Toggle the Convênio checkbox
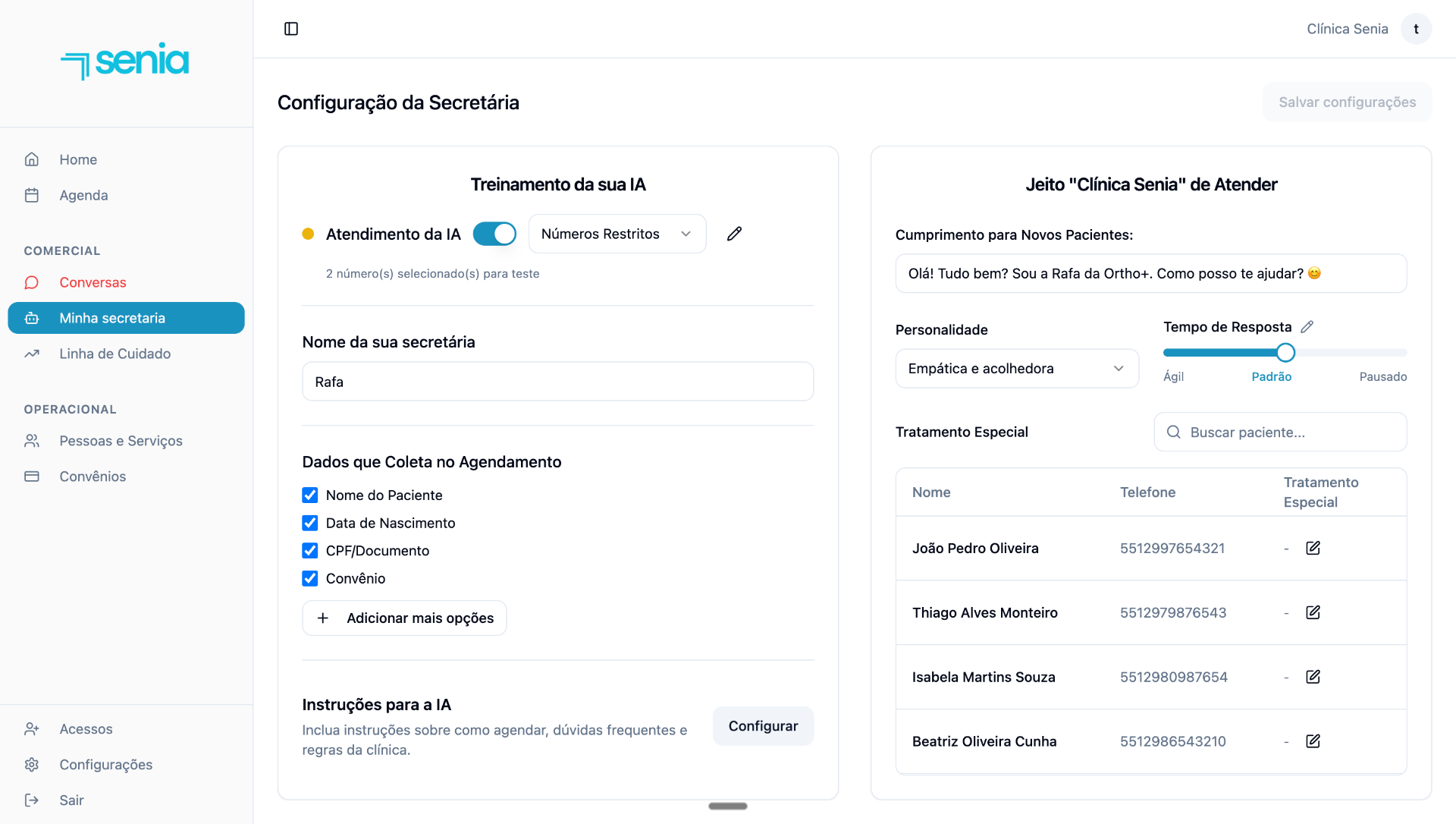This screenshot has width=1456, height=824. pyautogui.click(x=309, y=579)
